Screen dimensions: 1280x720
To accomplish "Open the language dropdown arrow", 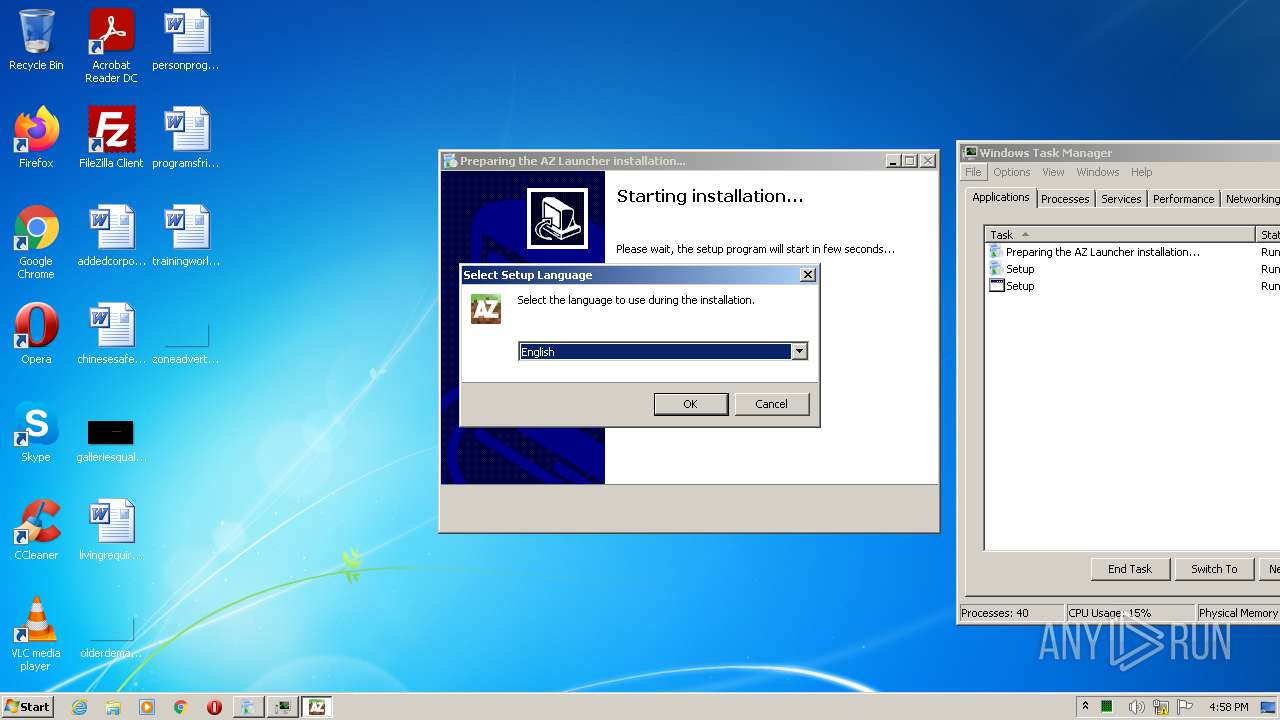I will coord(799,351).
